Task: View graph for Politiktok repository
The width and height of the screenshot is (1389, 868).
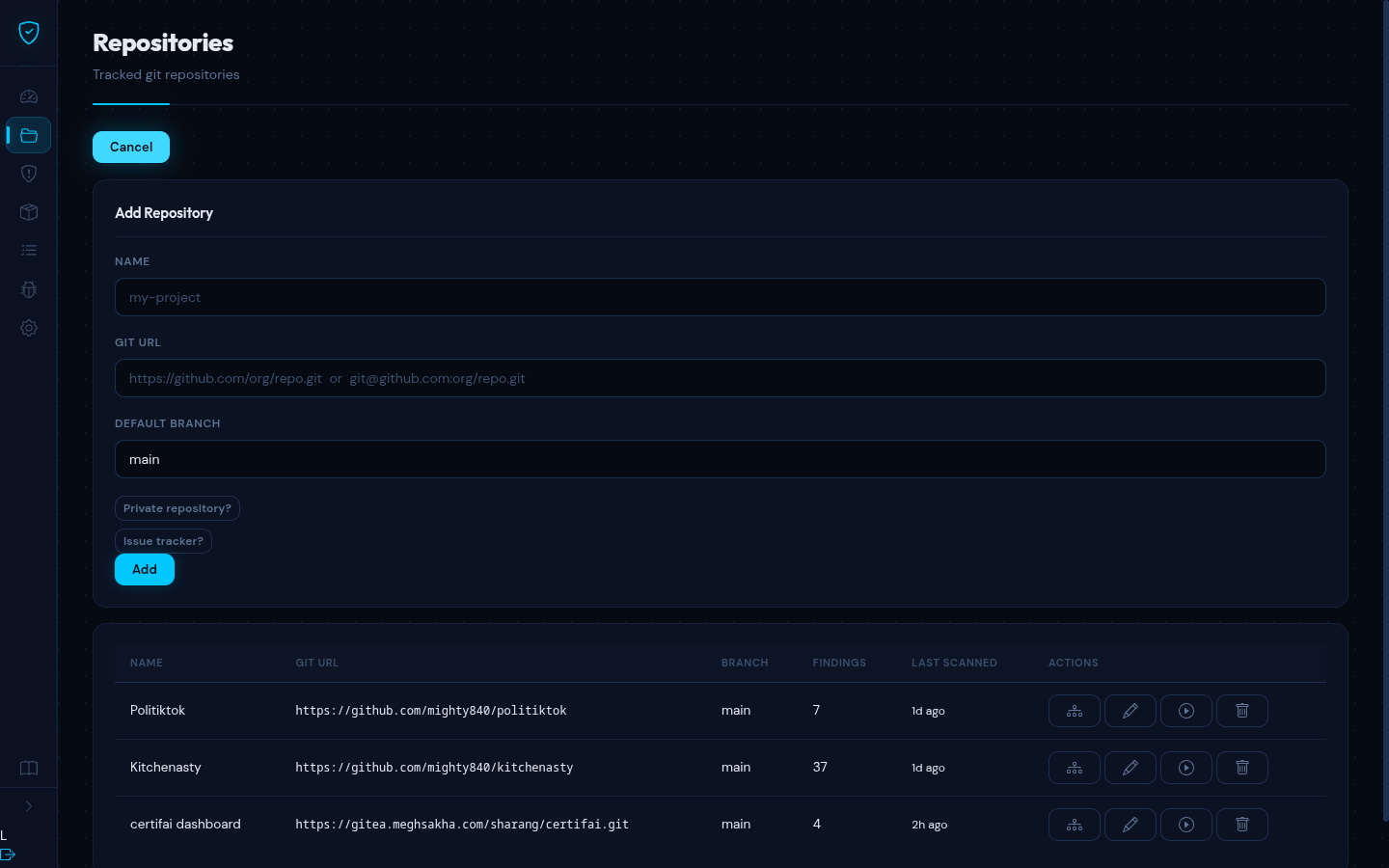Action: point(1074,711)
